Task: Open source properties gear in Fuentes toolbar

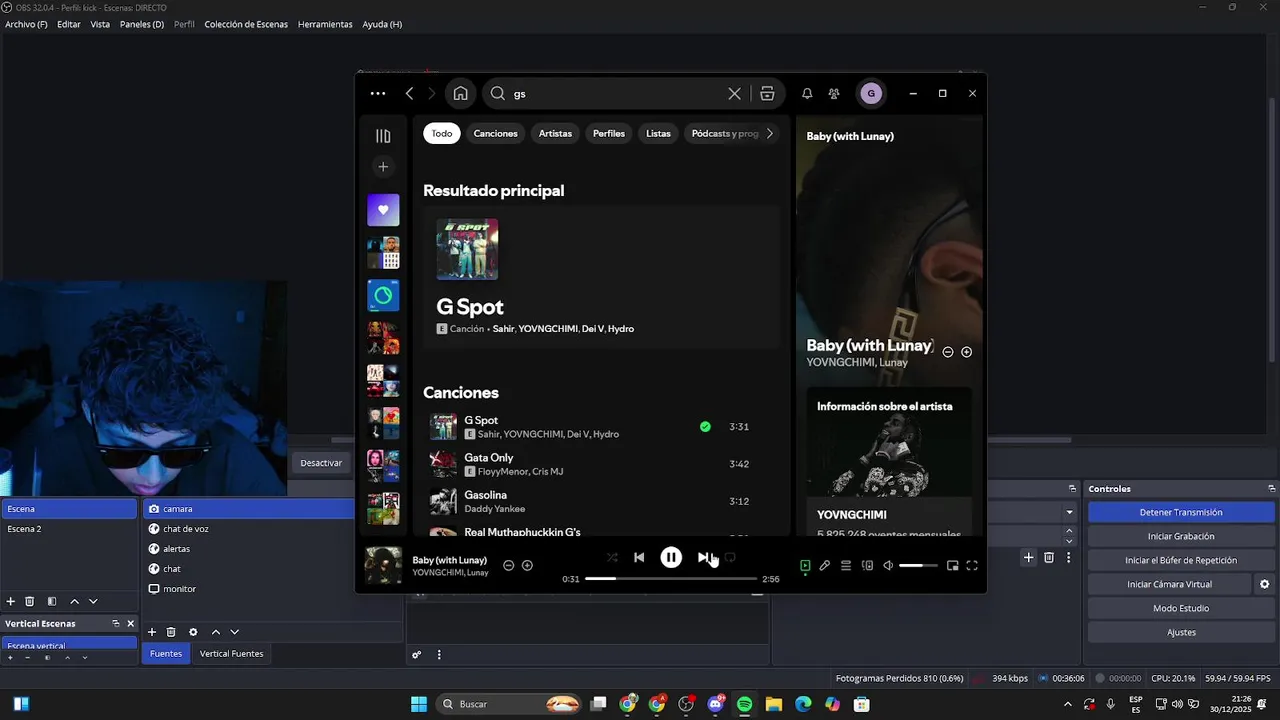Action: click(193, 632)
